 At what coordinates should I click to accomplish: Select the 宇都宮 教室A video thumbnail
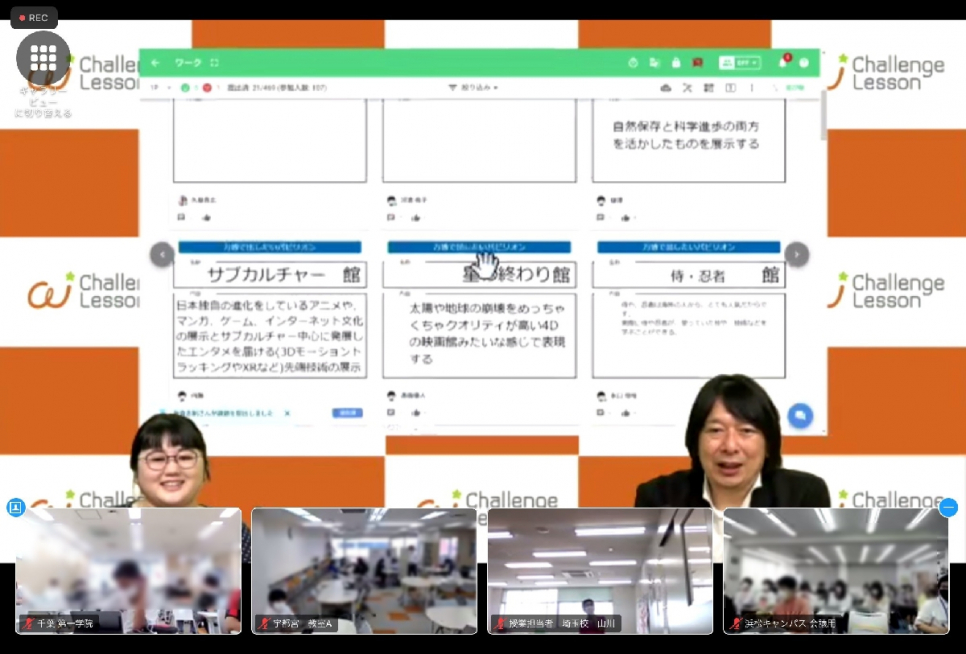[x=364, y=571]
